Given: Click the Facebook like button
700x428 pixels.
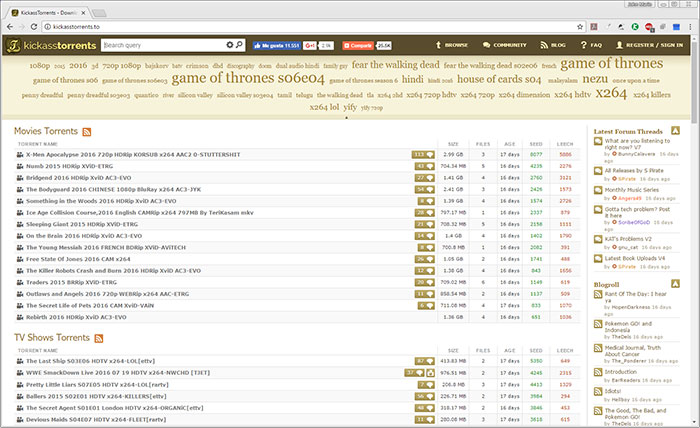Looking at the screenshot, I should [276, 46].
